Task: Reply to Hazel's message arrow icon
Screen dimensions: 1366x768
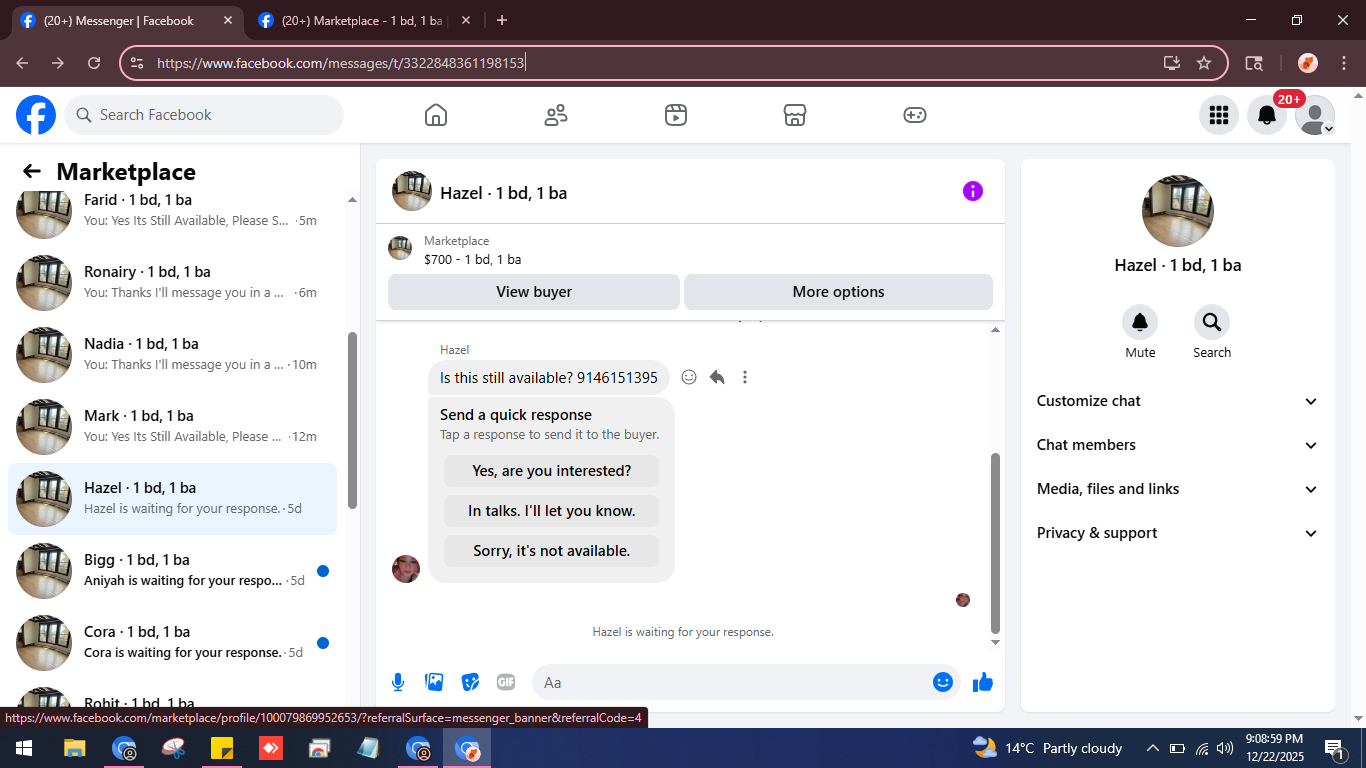Action: (717, 377)
